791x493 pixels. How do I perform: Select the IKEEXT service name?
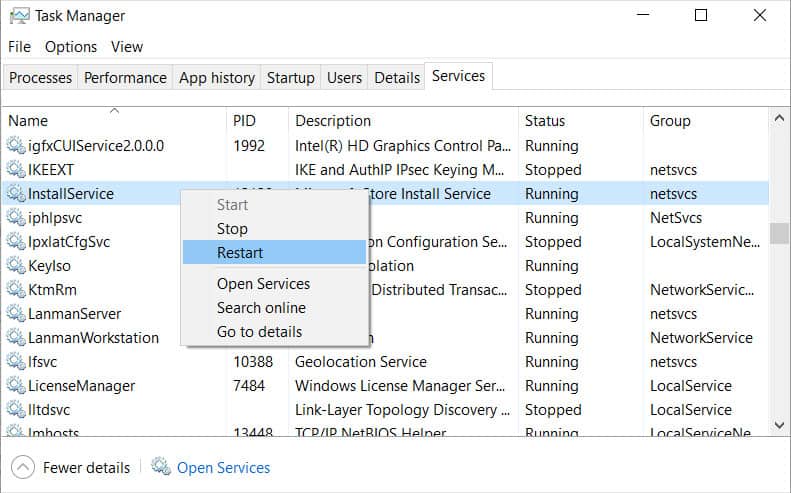(x=50, y=170)
